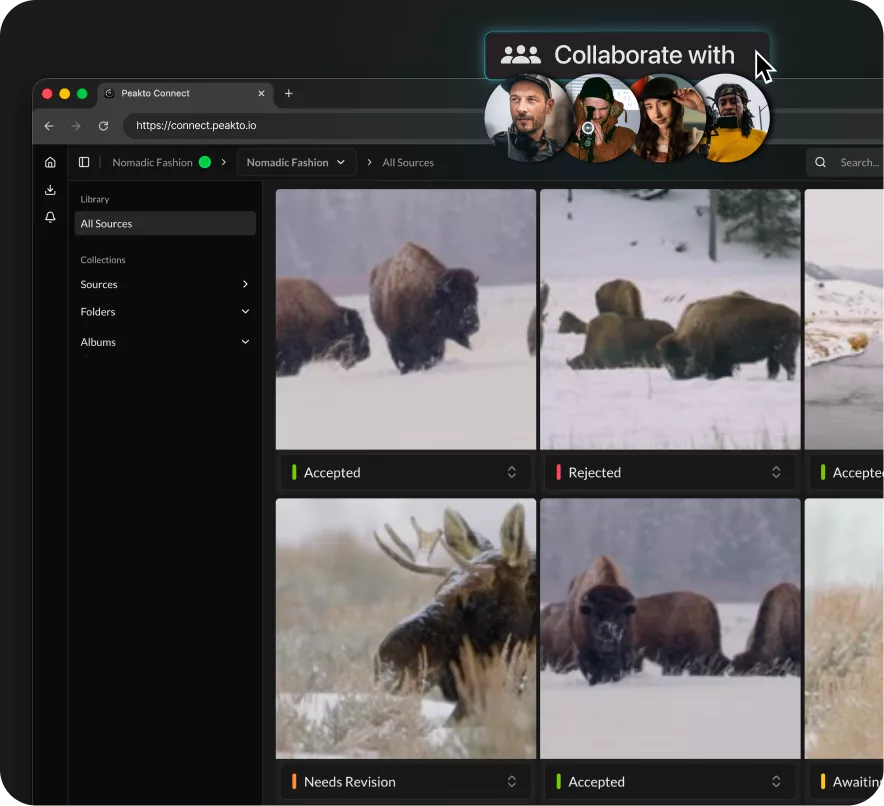Click the All Sources breadcrumb link
Image resolution: width=884 pixels, height=806 pixels.
tap(408, 162)
